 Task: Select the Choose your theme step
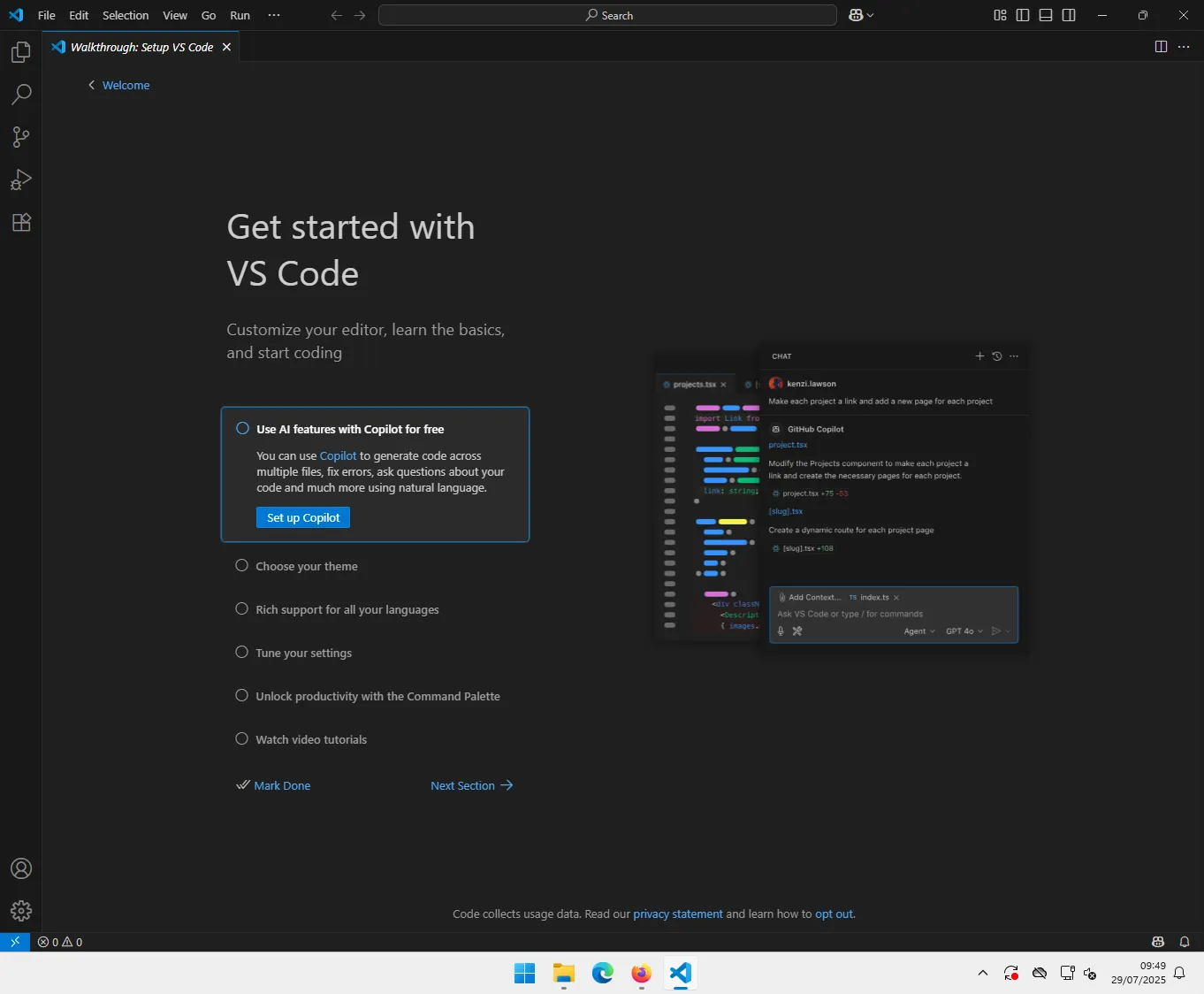[x=307, y=566]
